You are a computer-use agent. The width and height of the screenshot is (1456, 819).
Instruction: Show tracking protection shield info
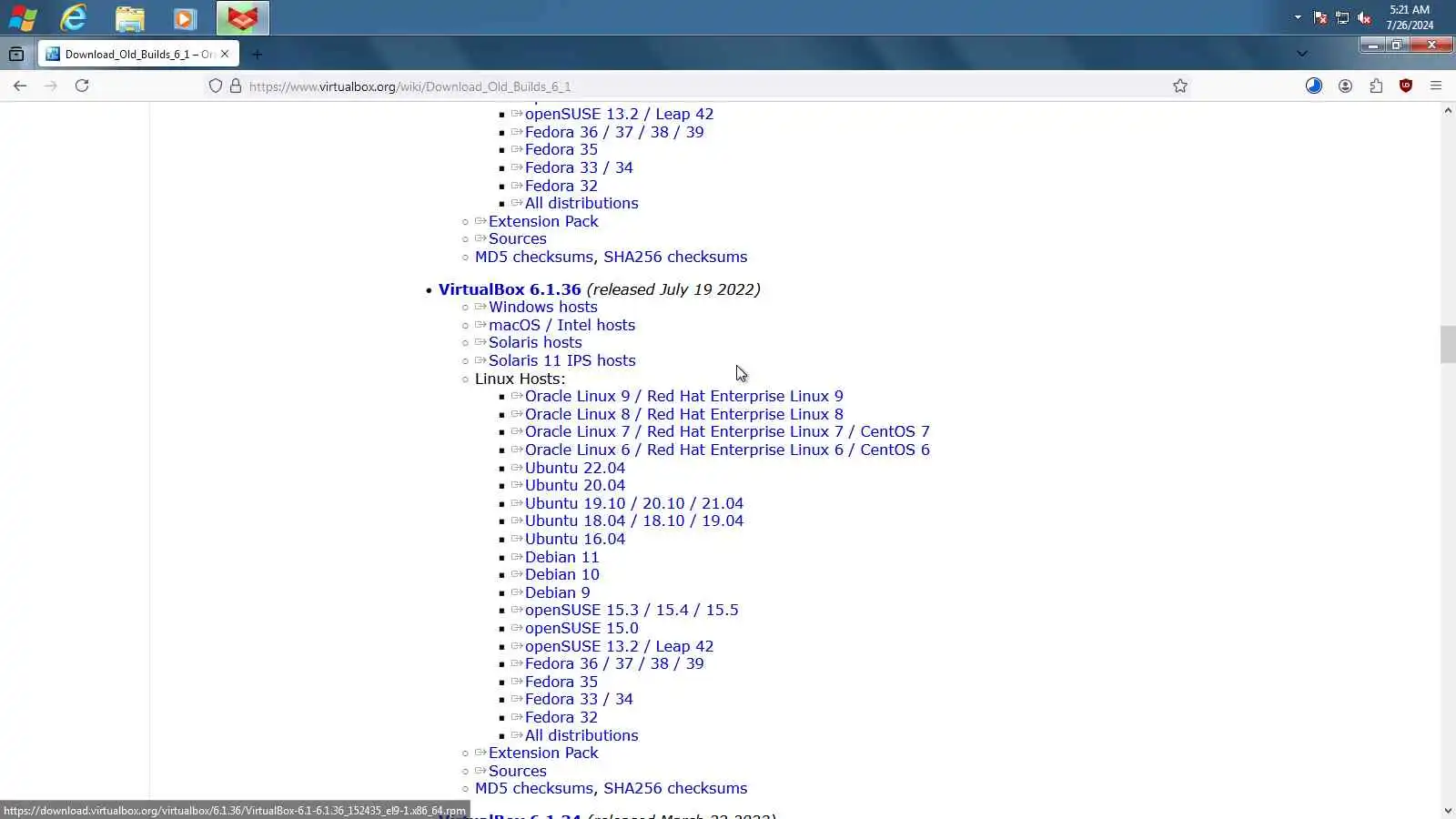(x=216, y=86)
